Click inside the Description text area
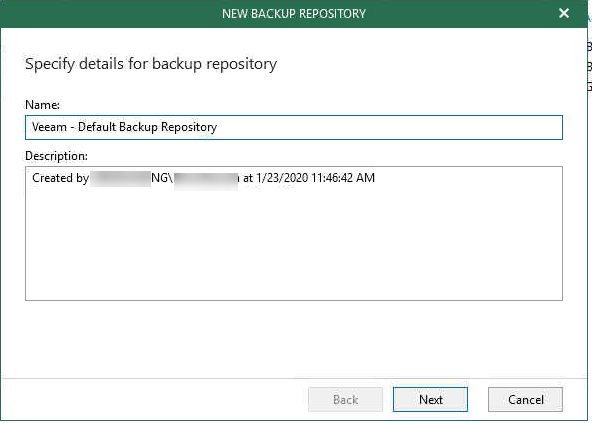This screenshot has width=592, height=423. pyautogui.click(x=294, y=233)
